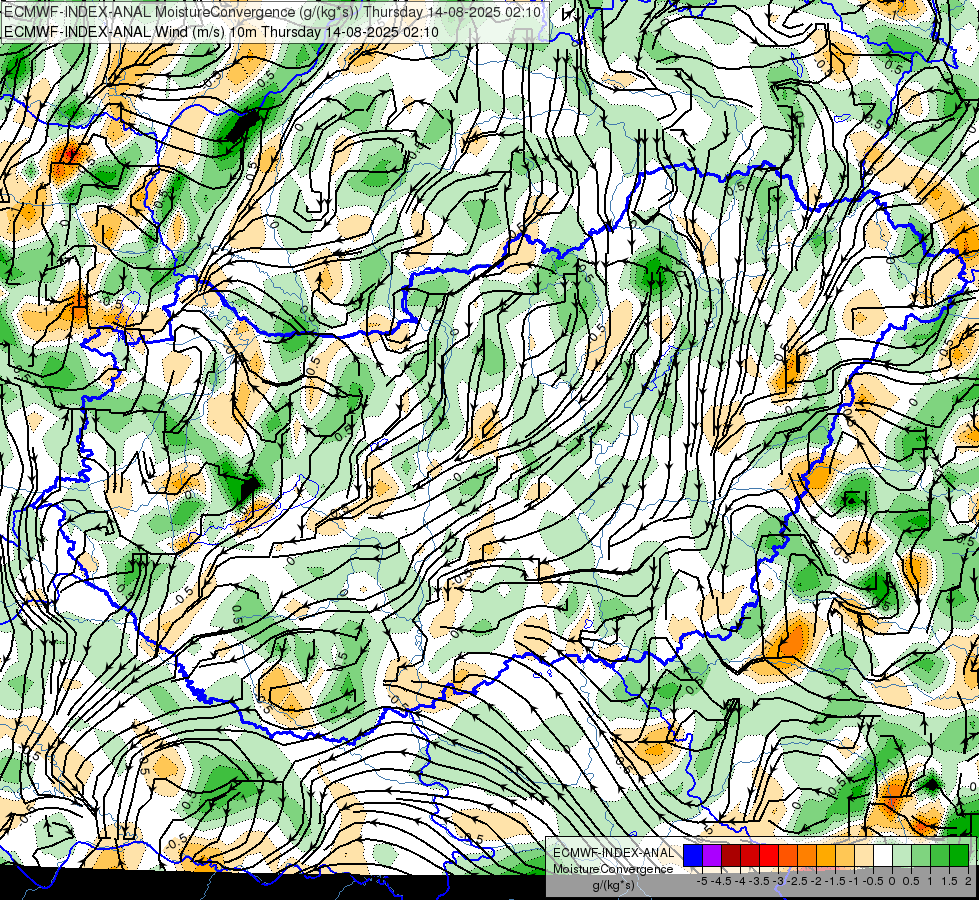The width and height of the screenshot is (979, 900).
Task: Click the legend tick value 2
Action: point(968,881)
